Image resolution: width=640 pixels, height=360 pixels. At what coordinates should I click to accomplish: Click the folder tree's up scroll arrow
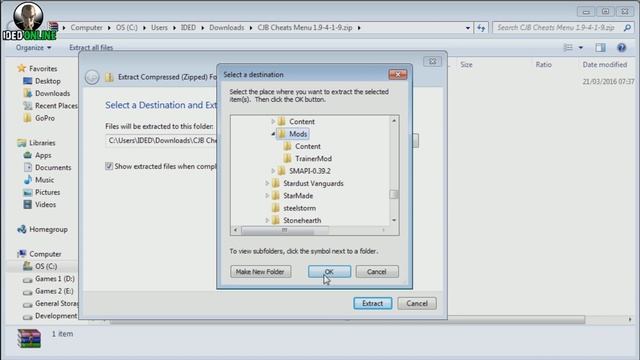[x=394, y=121]
